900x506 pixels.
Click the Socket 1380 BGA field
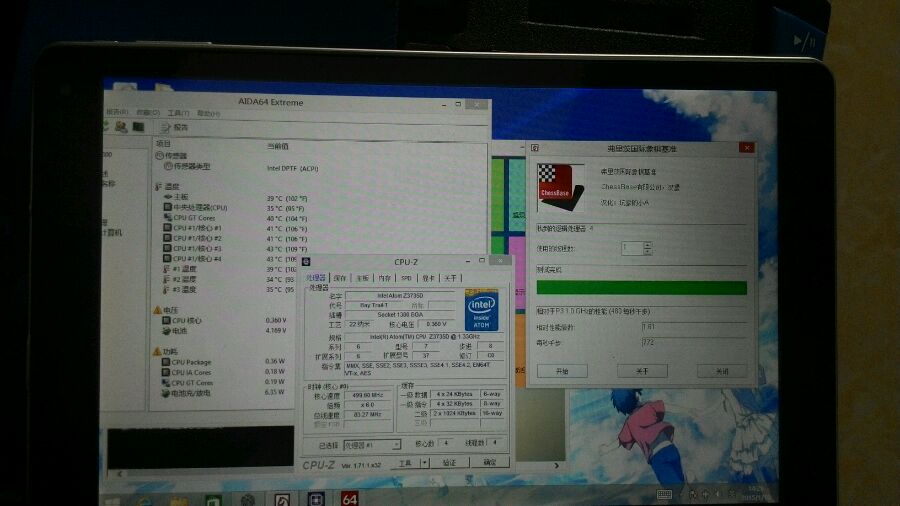point(401,315)
